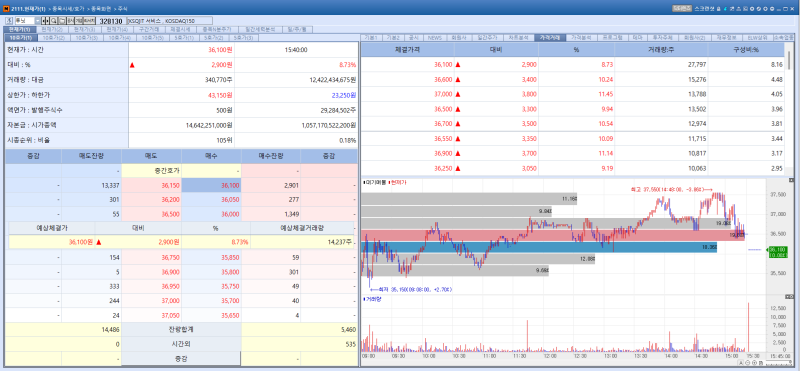Viewport: 800px width, 371px height.
Task: Click the 37,000 row in price table
Action: tap(572, 94)
